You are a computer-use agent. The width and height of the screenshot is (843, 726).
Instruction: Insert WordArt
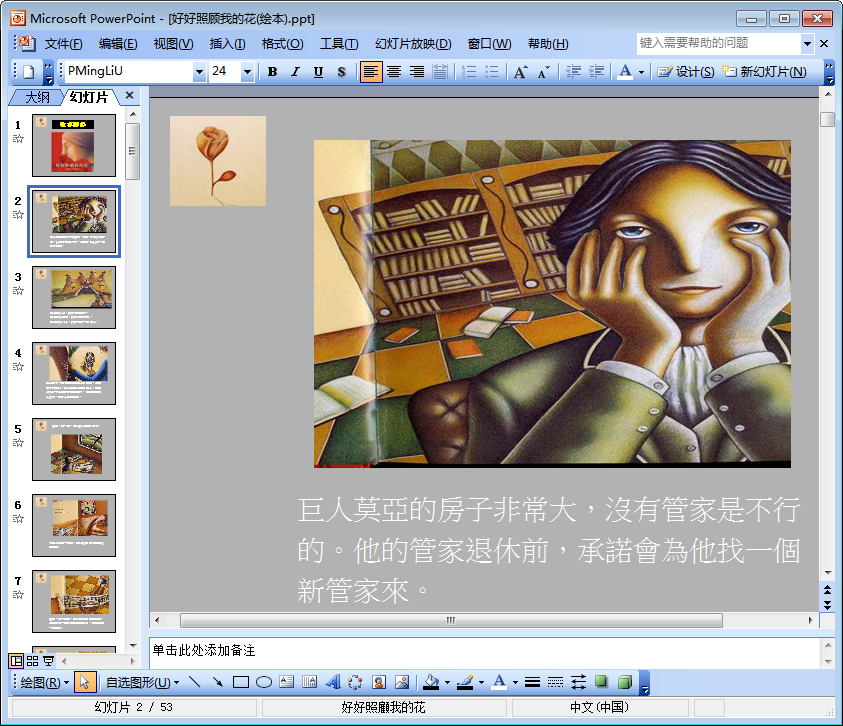click(333, 682)
